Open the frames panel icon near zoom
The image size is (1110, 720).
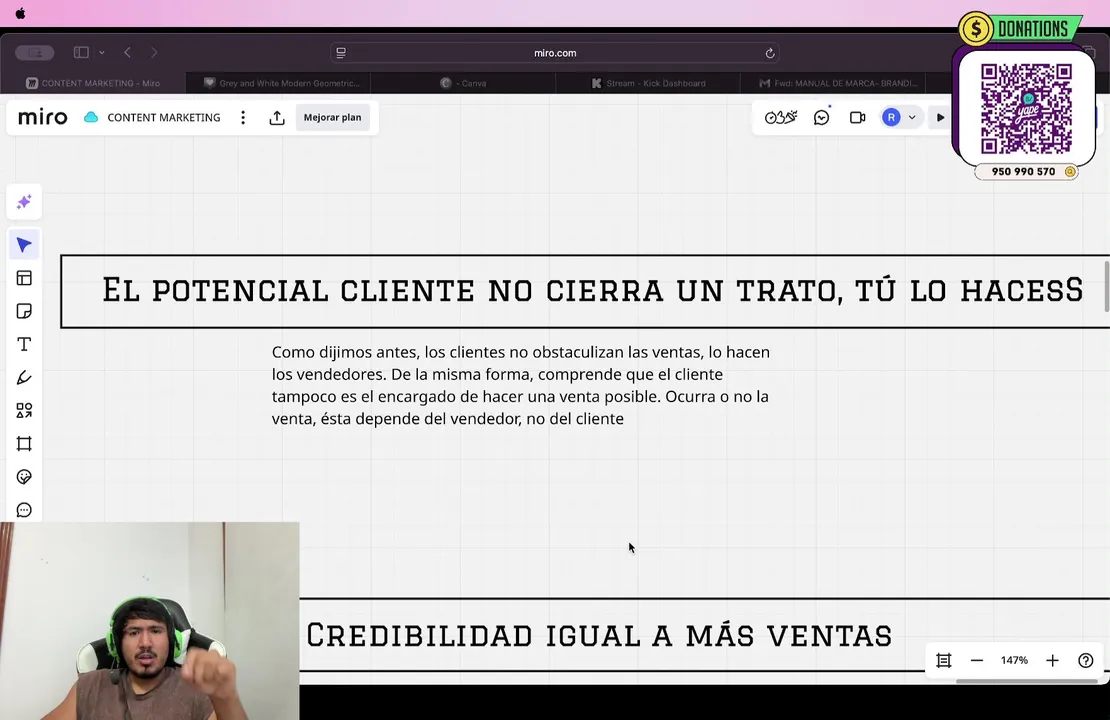pos(943,661)
